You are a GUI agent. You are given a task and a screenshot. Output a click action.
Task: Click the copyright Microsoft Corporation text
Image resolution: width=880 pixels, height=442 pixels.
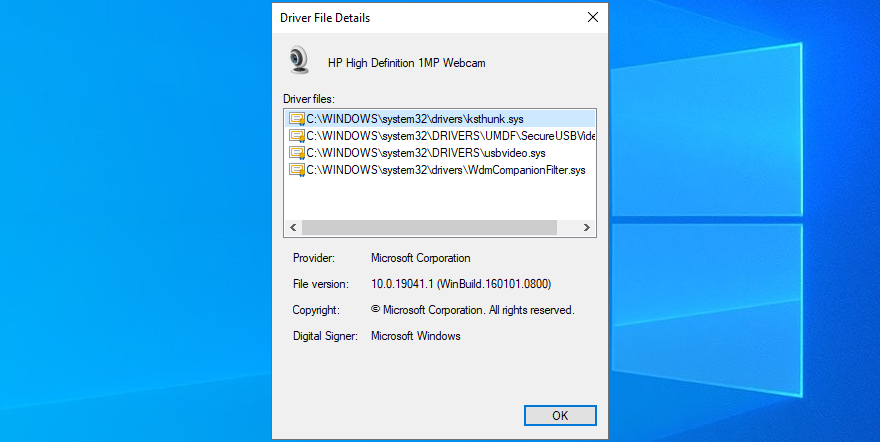[473, 310]
